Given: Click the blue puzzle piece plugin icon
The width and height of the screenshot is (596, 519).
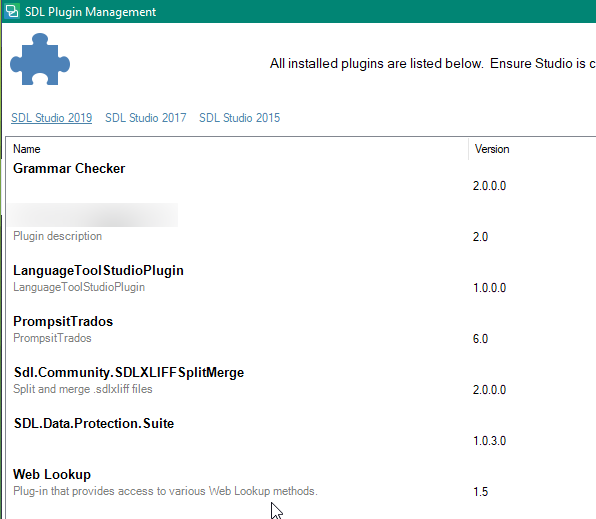Looking at the screenshot, I should coord(40,59).
